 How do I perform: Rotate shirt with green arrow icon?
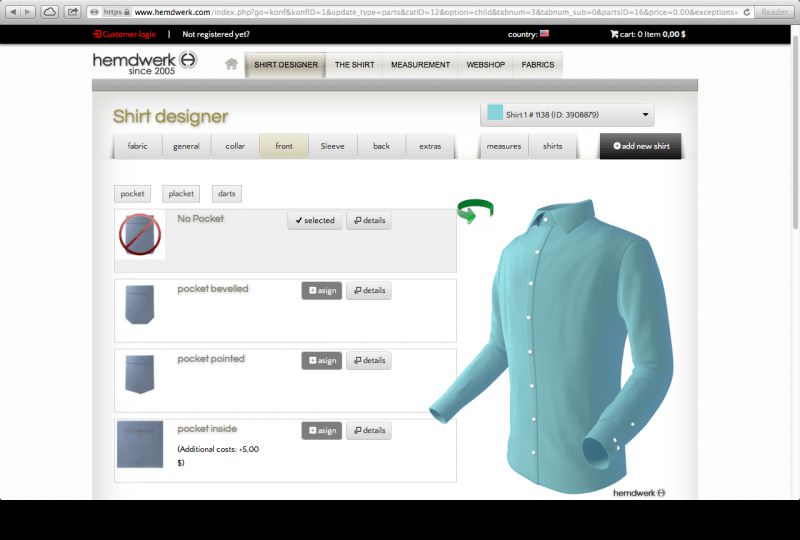(x=475, y=211)
